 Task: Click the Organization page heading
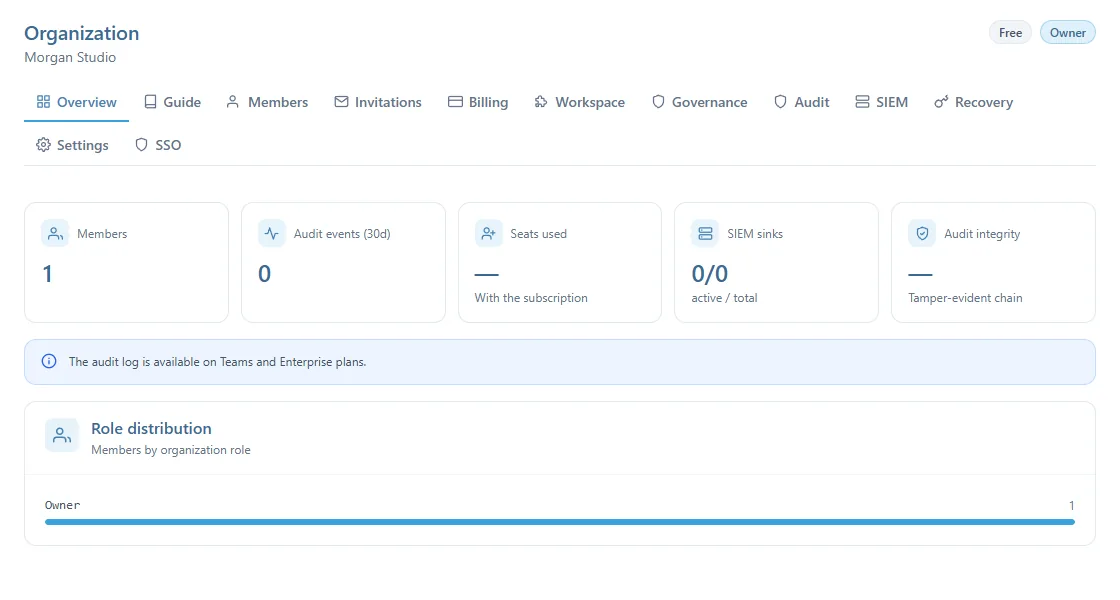coord(81,33)
